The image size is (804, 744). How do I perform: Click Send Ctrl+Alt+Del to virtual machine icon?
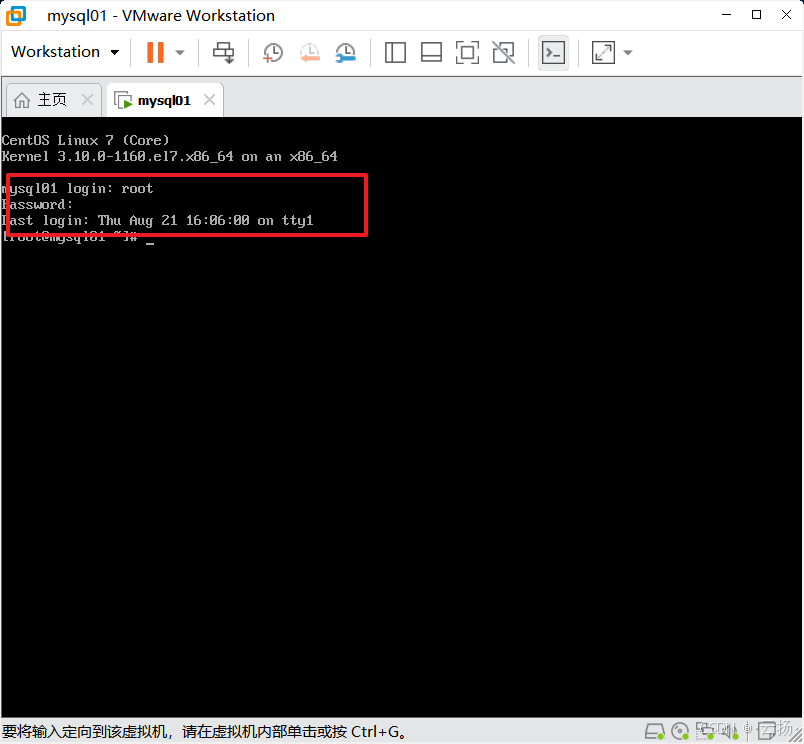pyautogui.click(x=224, y=52)
